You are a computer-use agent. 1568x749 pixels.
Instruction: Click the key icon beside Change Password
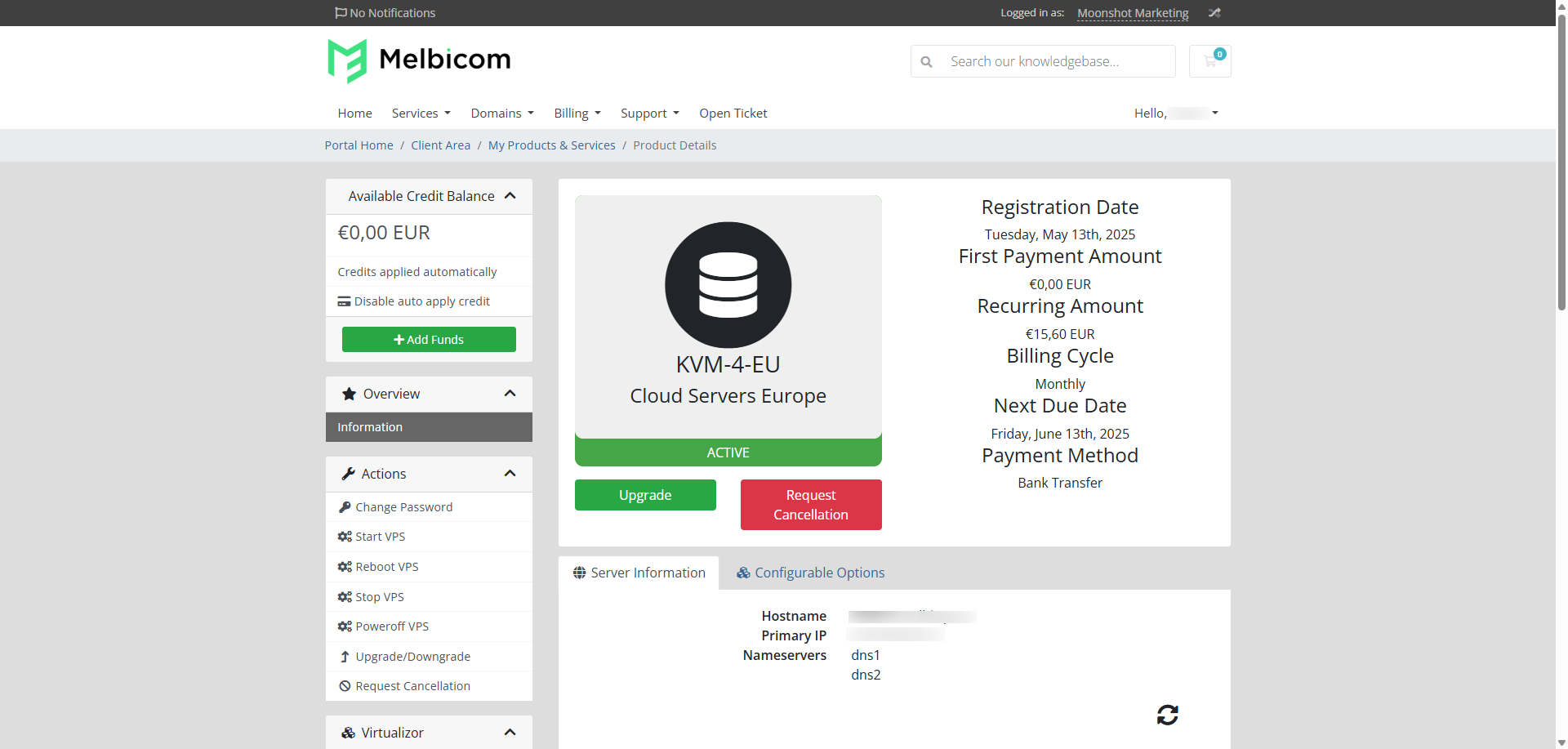[x=345, y=507]
